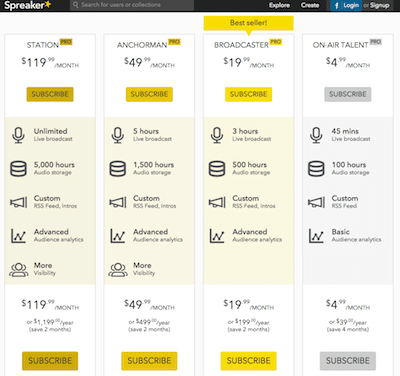The width and height of the screenshot is (400, 376).
Task: Click the ON-AIR TALENT plan title
Action: [x=340, y=45]
